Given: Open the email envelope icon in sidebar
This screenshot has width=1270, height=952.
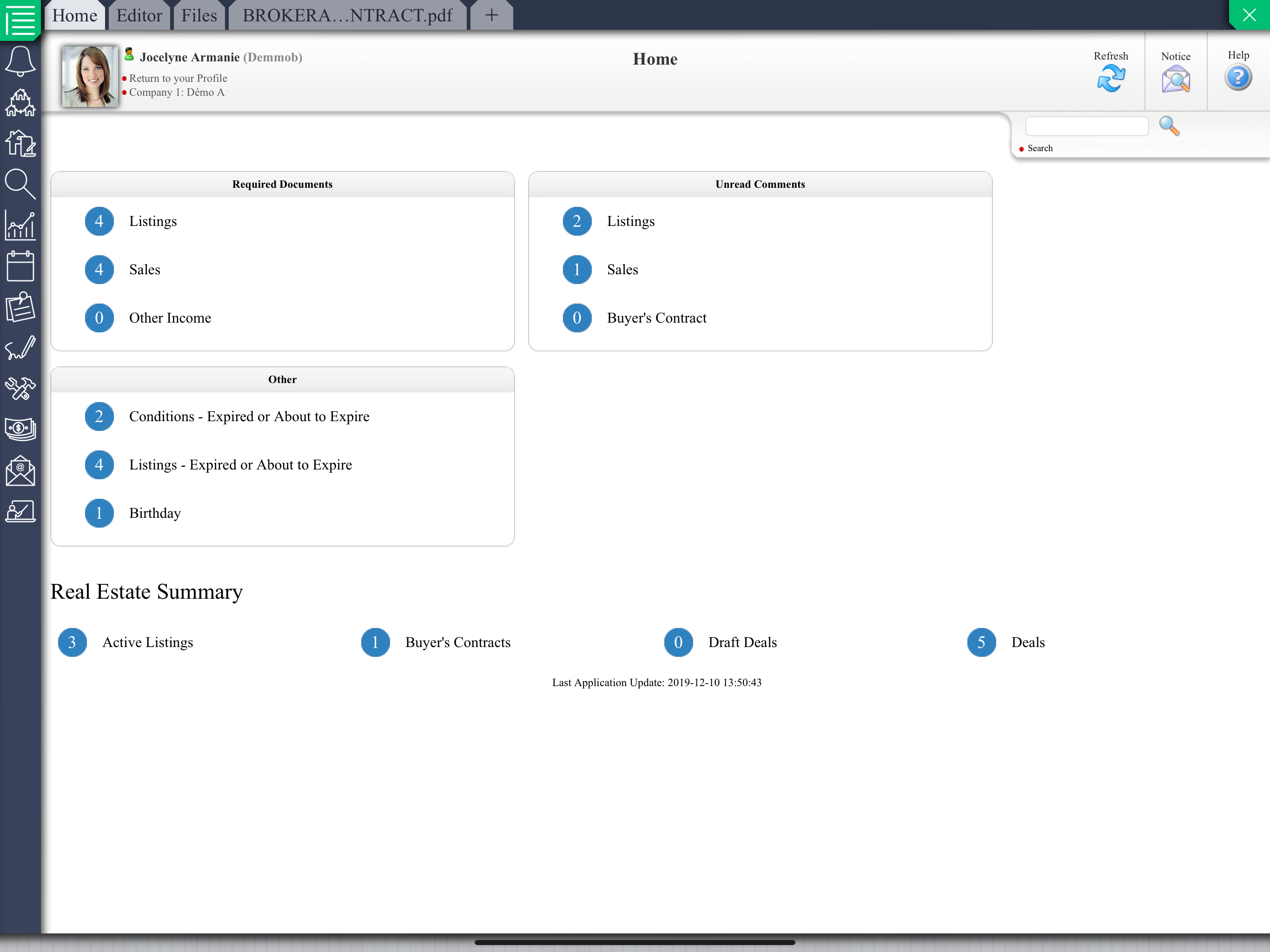Looking at the screenshot, I should point(20,471).
